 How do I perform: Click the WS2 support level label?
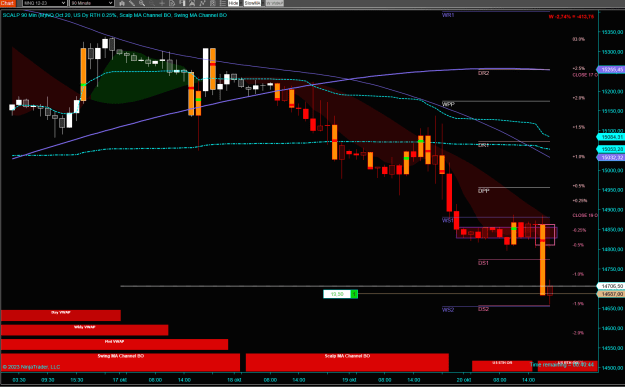pos(448,310)
